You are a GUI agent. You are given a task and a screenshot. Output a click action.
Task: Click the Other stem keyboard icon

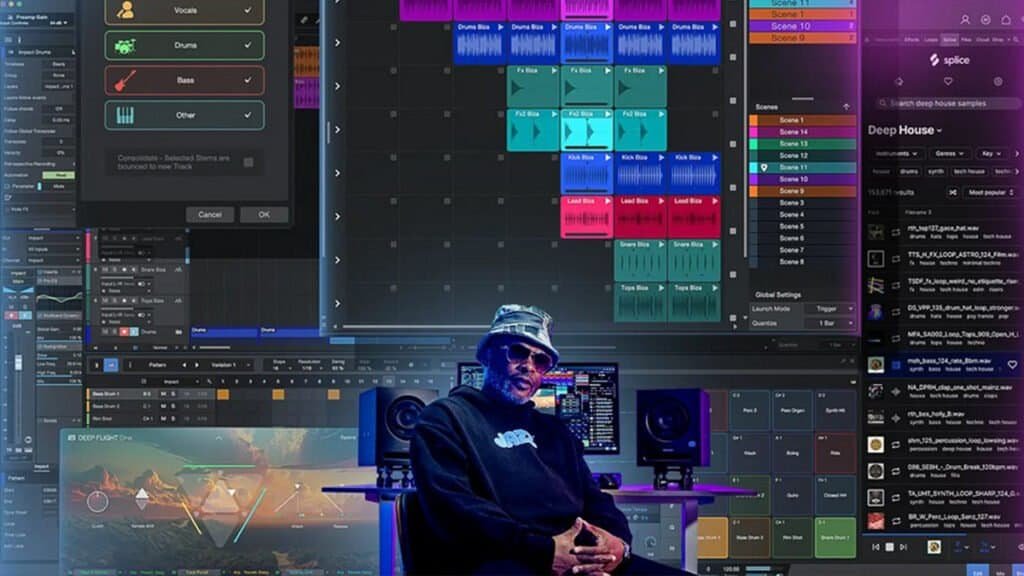pos(125,113)
